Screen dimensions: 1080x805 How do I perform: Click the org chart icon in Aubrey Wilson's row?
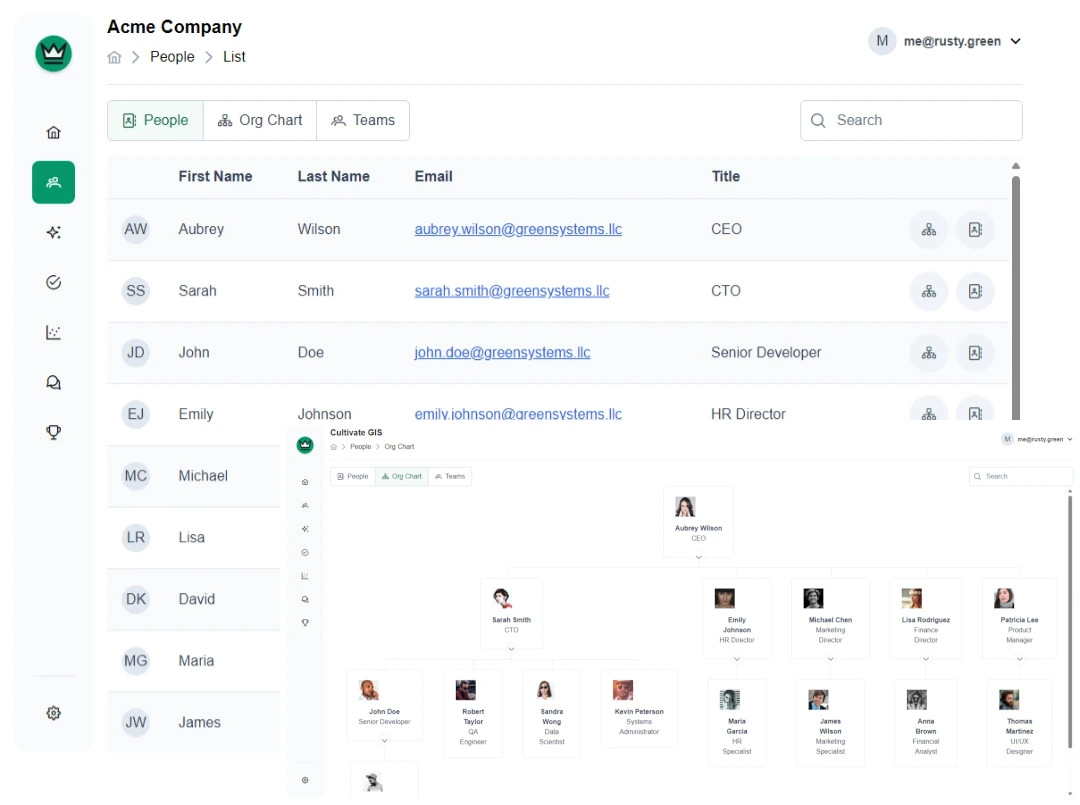click(929, 230)
